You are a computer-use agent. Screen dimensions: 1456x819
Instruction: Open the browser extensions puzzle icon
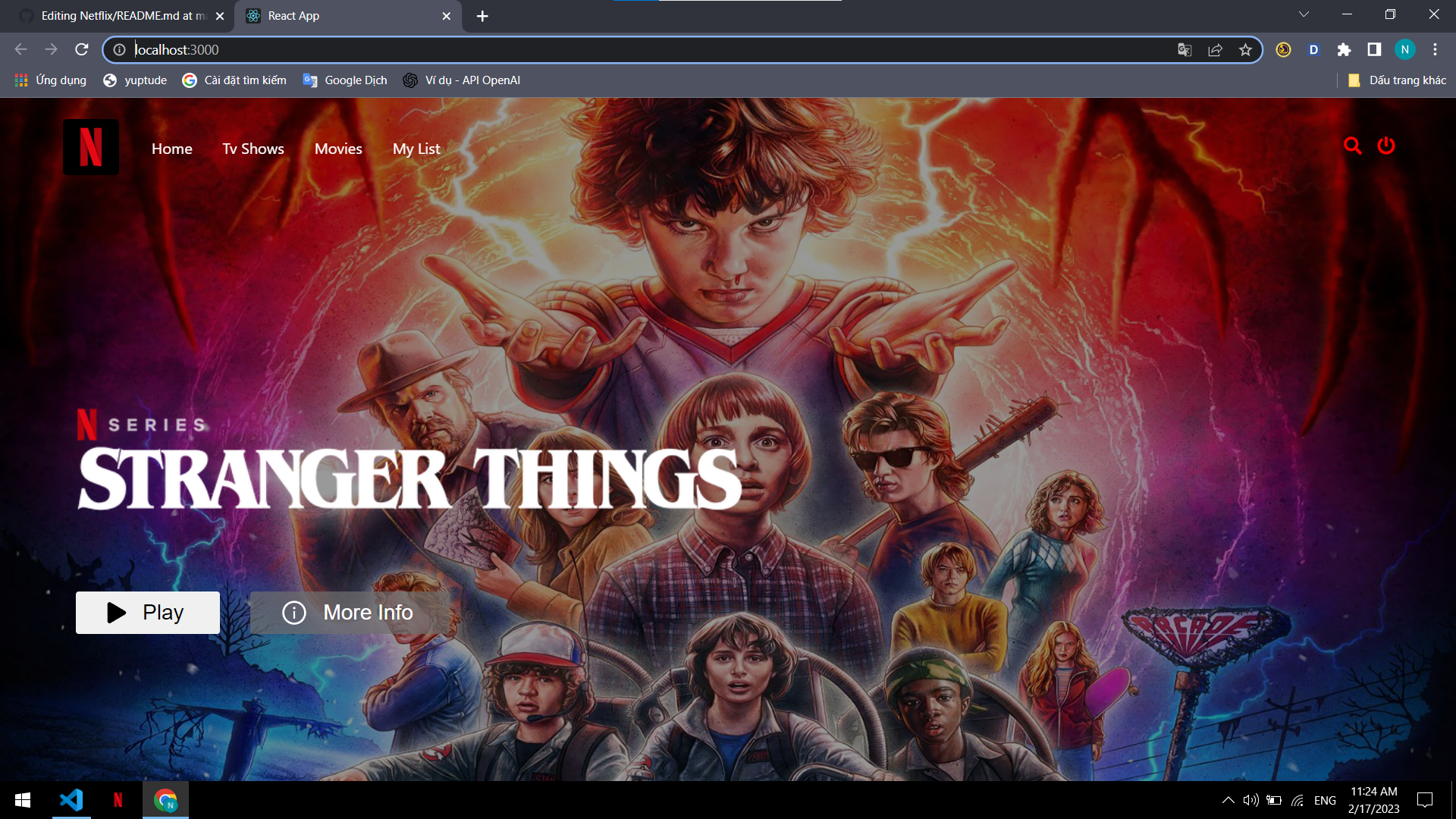(1344, 50)
